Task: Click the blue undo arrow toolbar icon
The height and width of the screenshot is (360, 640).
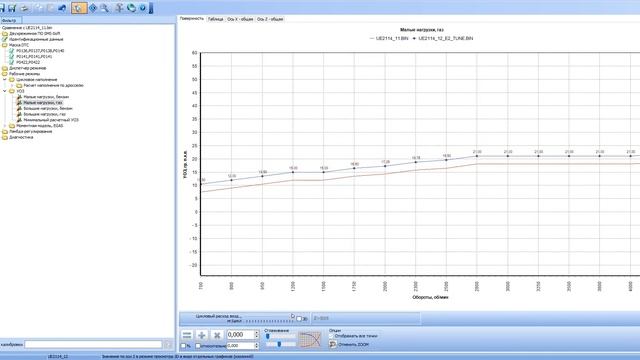Action: (x=62, y=8)
